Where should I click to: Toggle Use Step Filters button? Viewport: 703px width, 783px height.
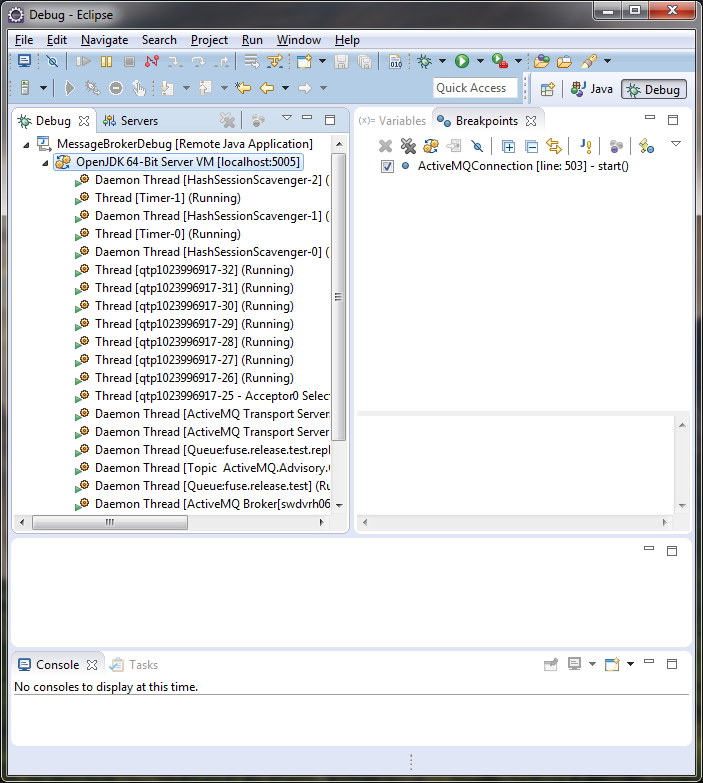275,61
